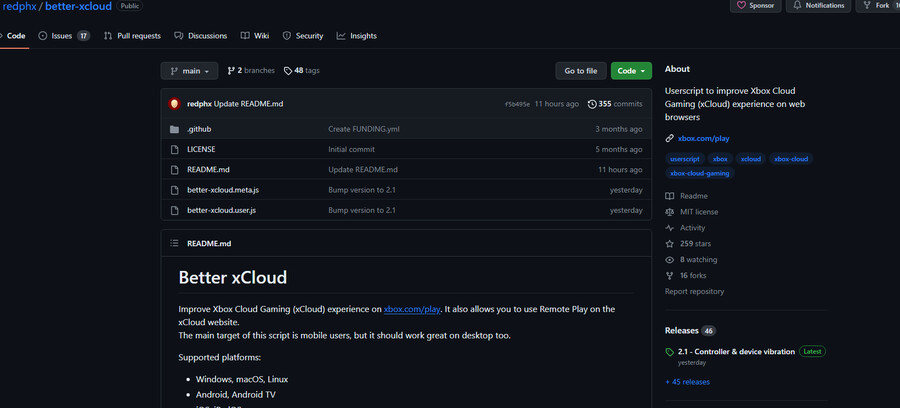Click the Wiki book icon
900x408 pixels.
[x=245, y=36]
